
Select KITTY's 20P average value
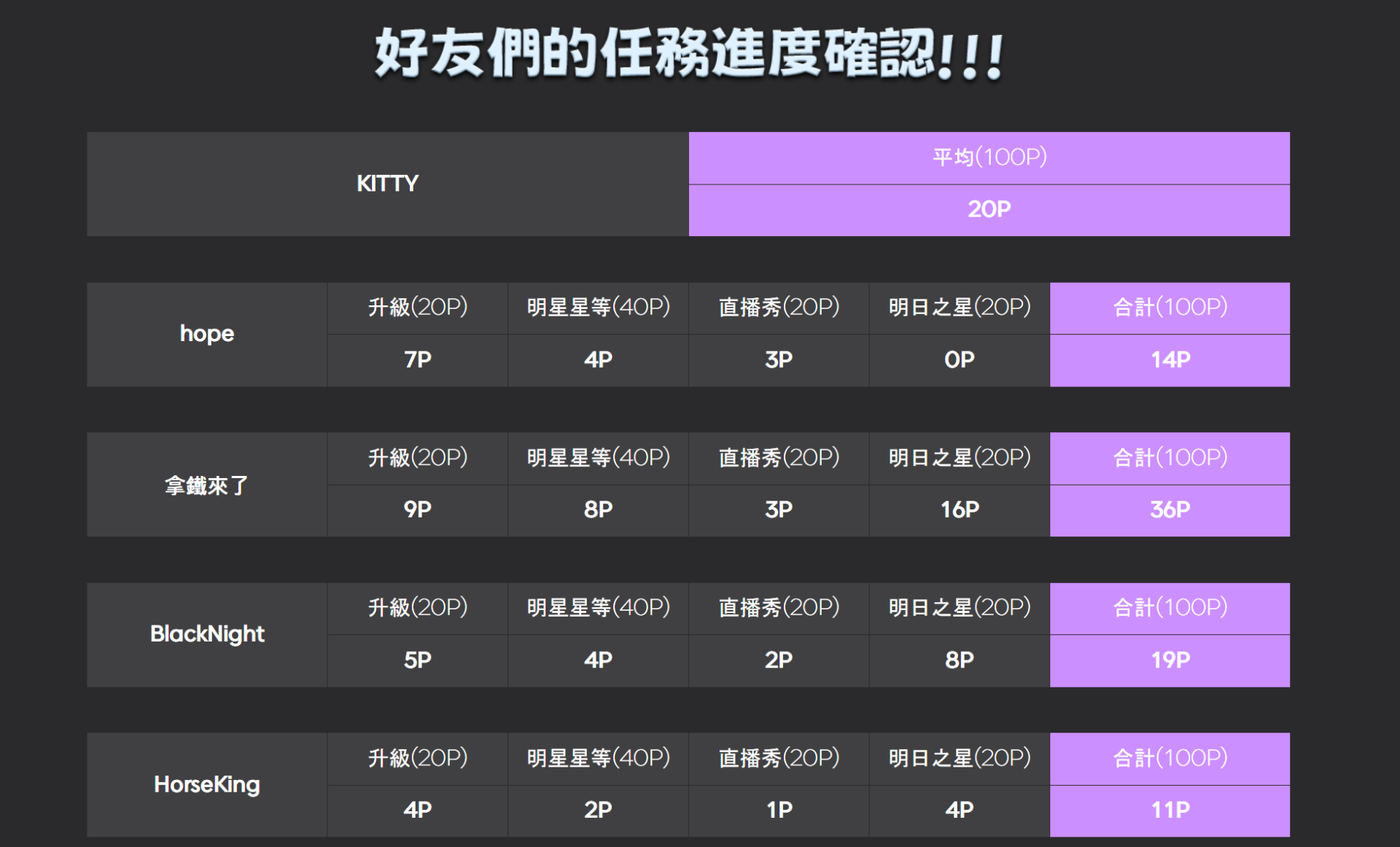click(989, 210)
